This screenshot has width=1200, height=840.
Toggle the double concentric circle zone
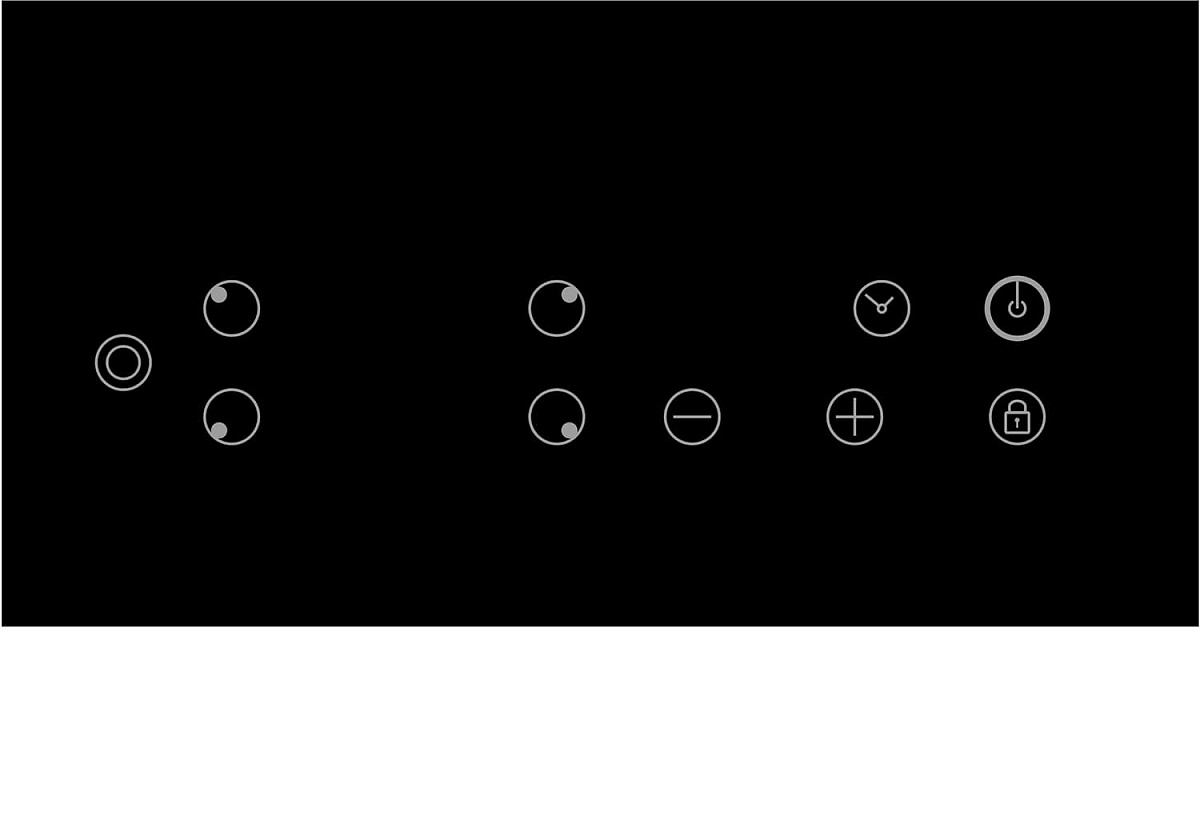(x=123, y=362)
